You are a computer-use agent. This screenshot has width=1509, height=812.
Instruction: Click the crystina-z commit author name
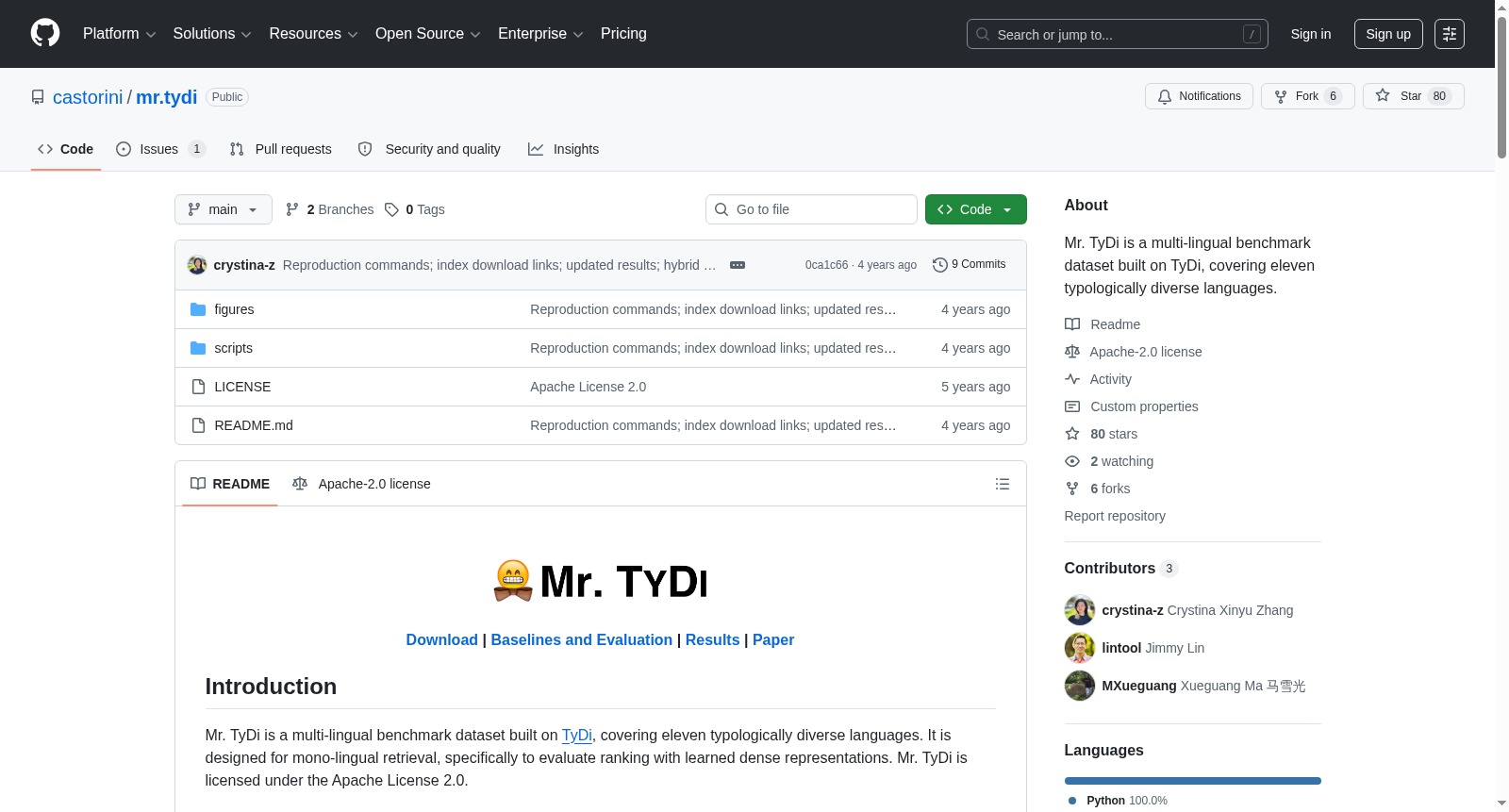244,265
